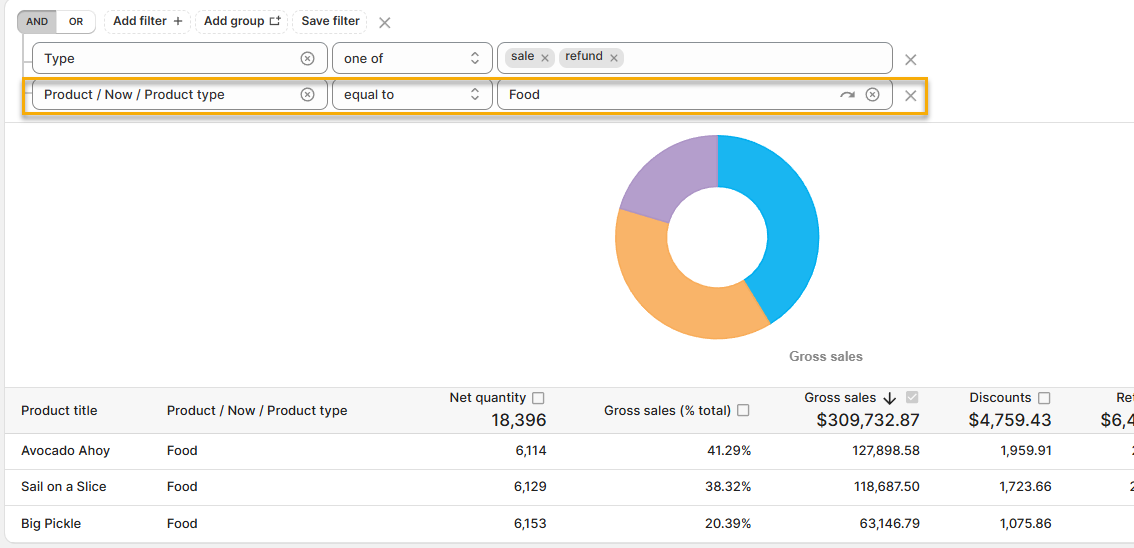
Task: Switch filter logic to OR
Action: (x=76, y=21)
